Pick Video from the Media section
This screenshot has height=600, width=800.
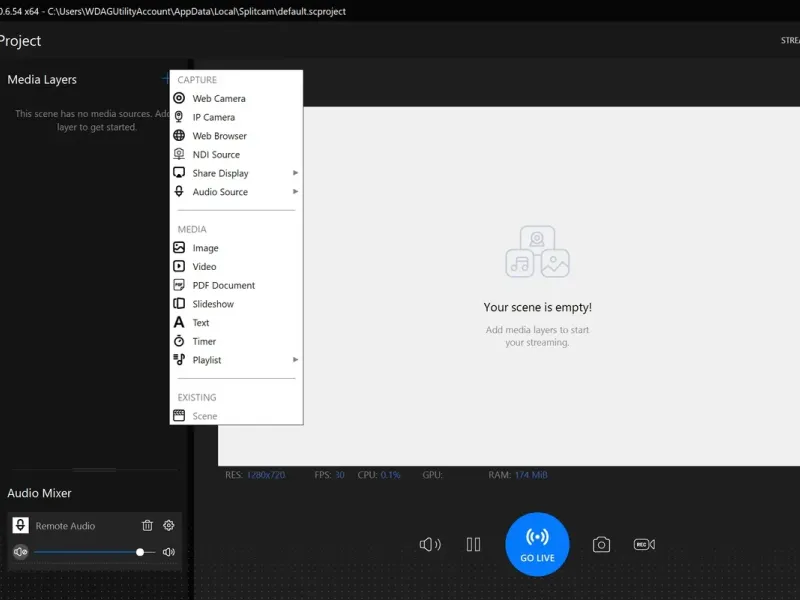pos(236,266)
